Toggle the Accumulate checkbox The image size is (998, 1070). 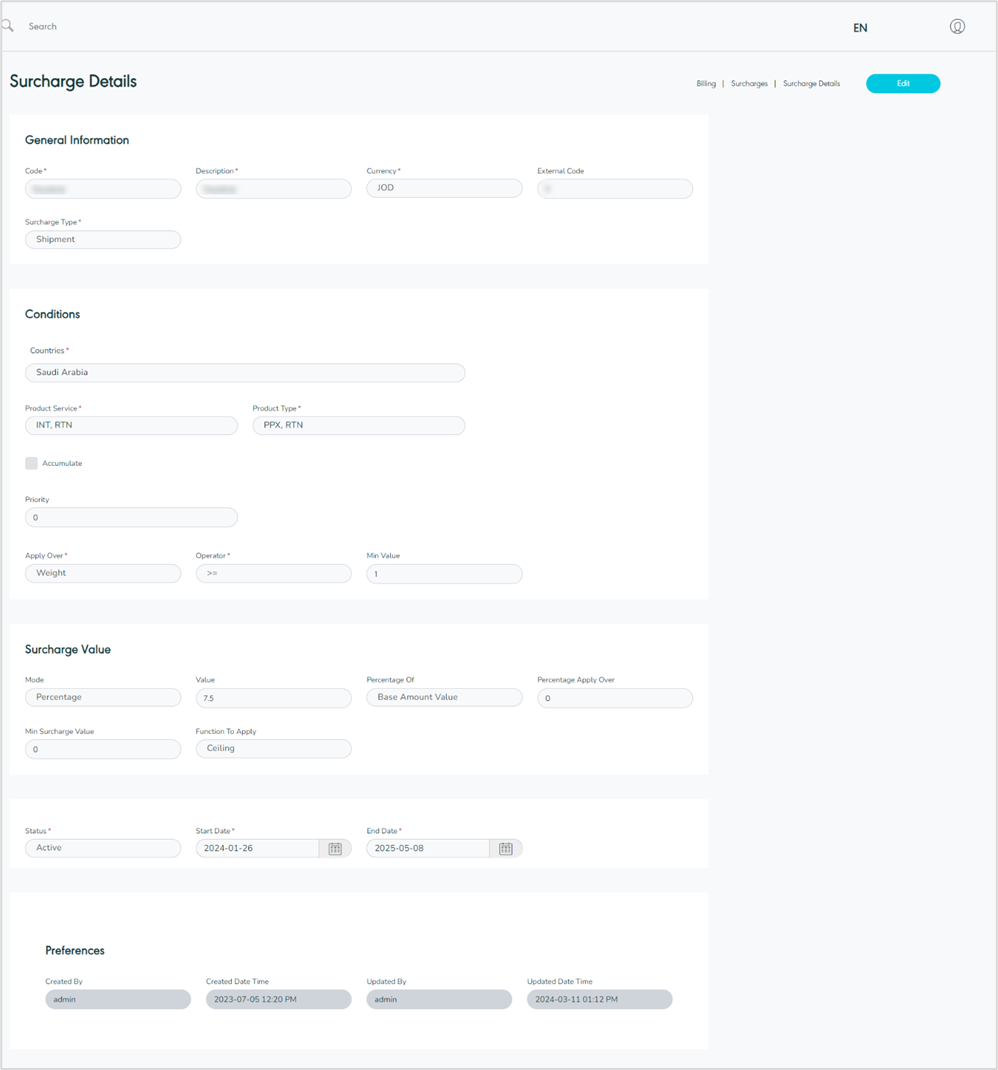tap(32, 463)
